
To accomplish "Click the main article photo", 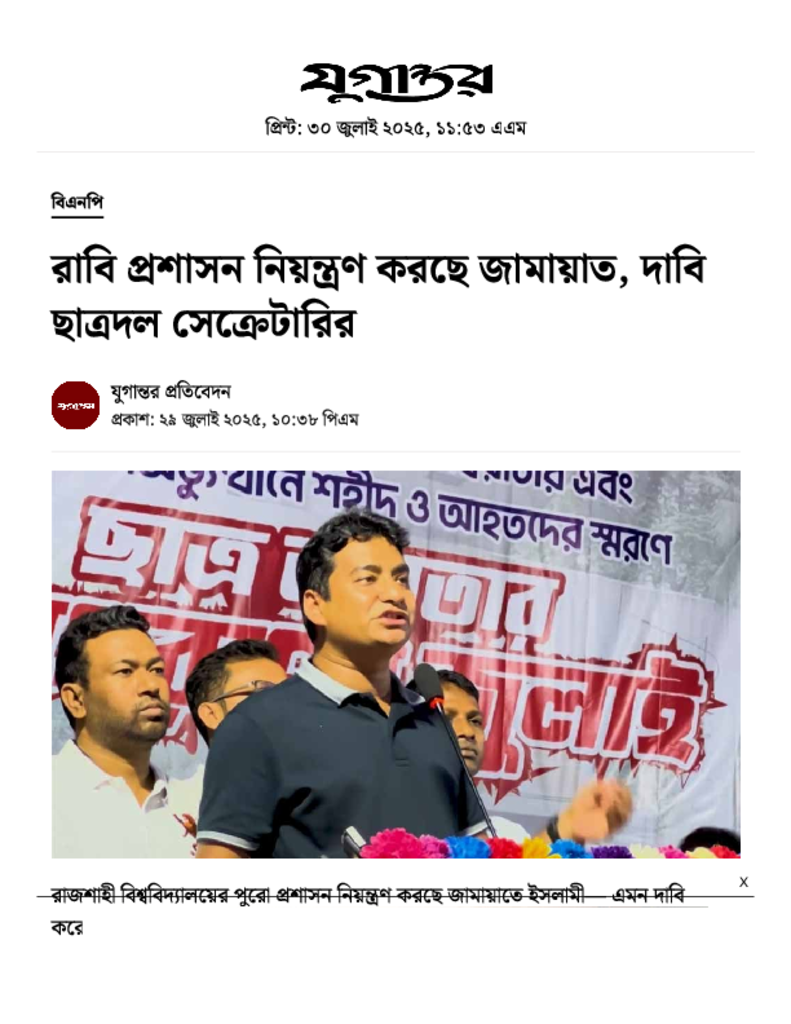I will pyautogui.click(x=396, y=664).
